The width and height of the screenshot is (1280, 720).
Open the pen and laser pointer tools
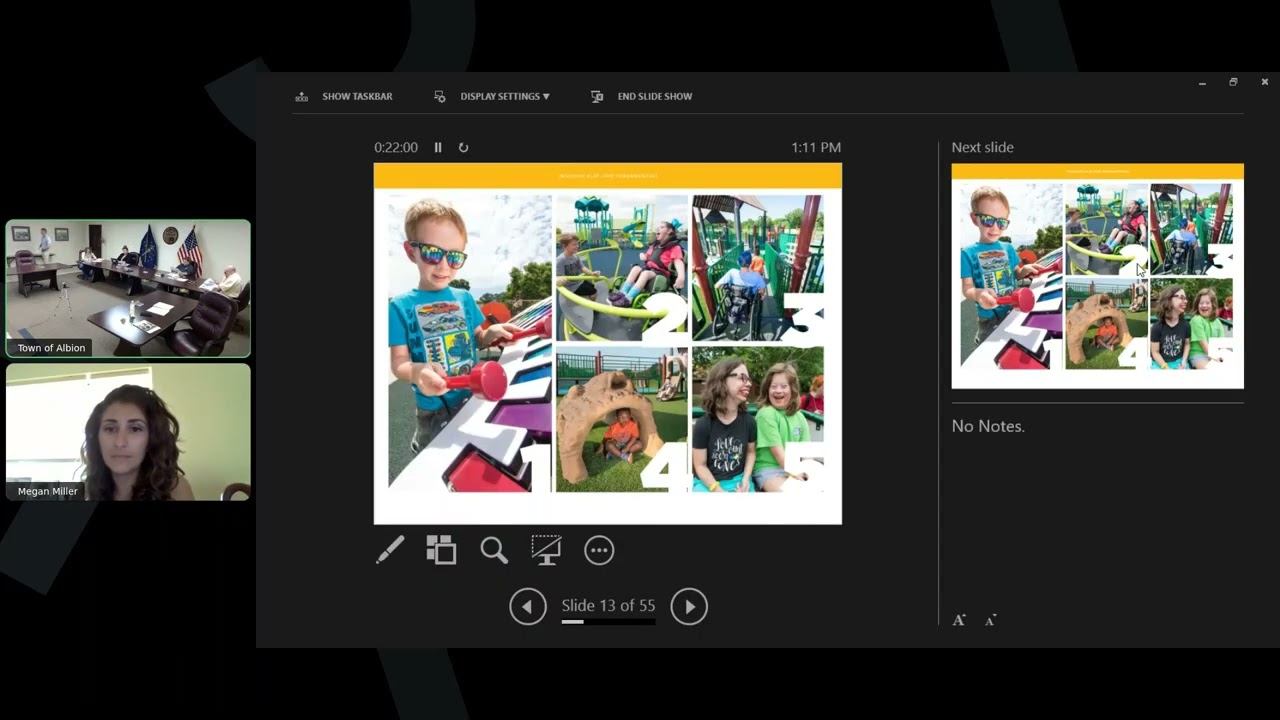390,550
